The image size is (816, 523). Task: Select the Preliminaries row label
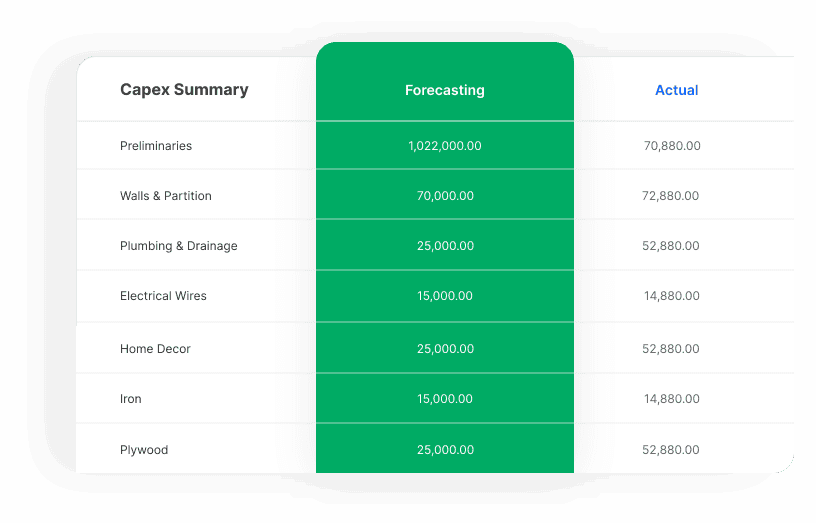click(156, 146)
